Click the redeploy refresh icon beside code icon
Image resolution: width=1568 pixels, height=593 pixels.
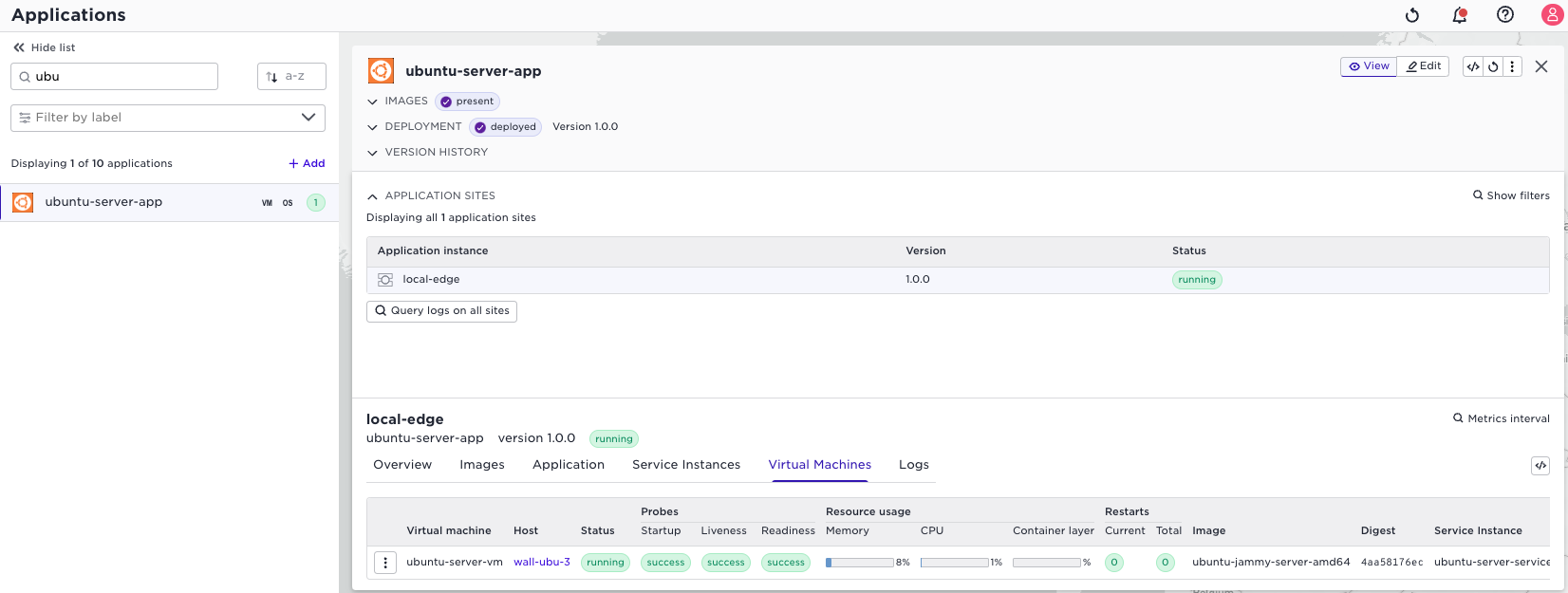[x=1493, y=66]
